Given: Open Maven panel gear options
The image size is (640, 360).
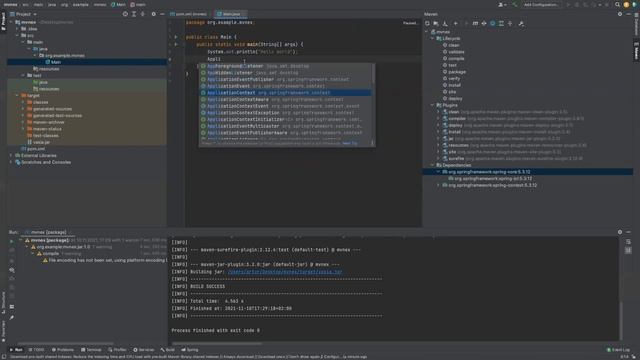Looking at the screenshot, I should [620, 14].
